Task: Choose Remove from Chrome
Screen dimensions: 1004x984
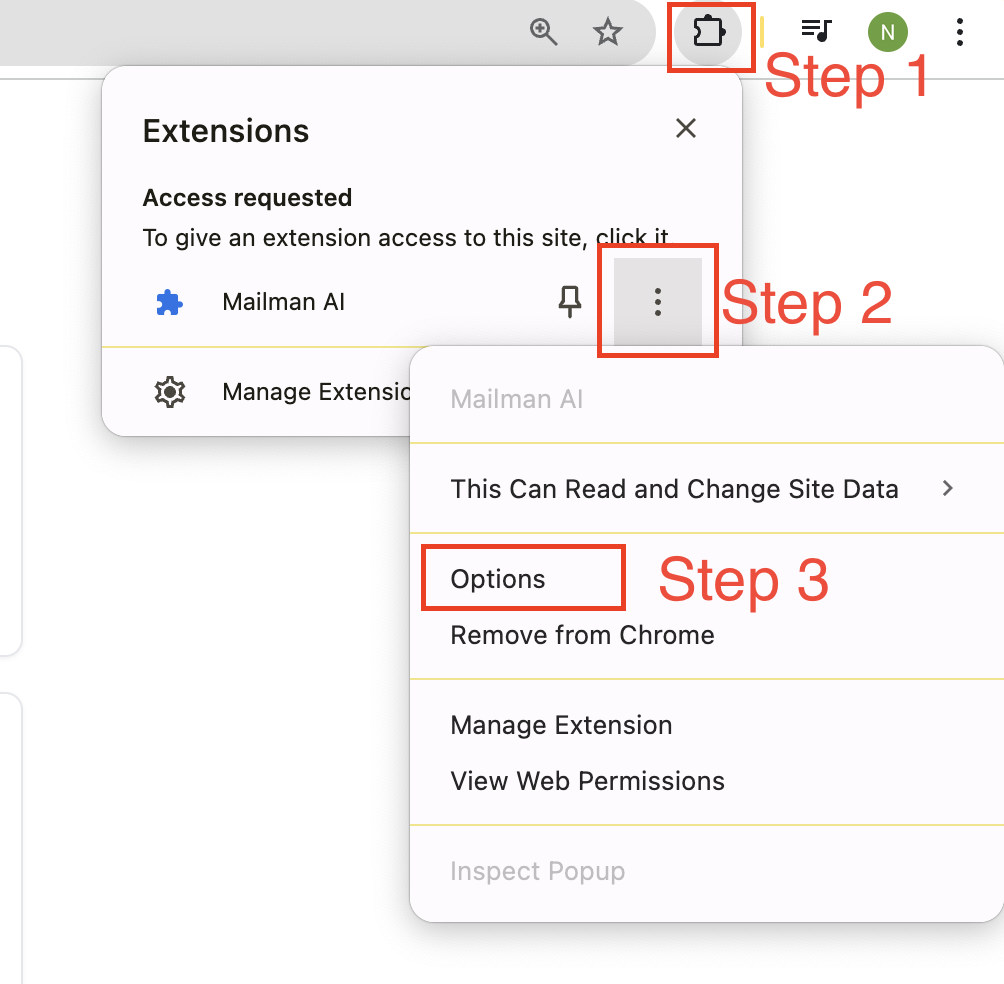Action: (x=582, y=634)
